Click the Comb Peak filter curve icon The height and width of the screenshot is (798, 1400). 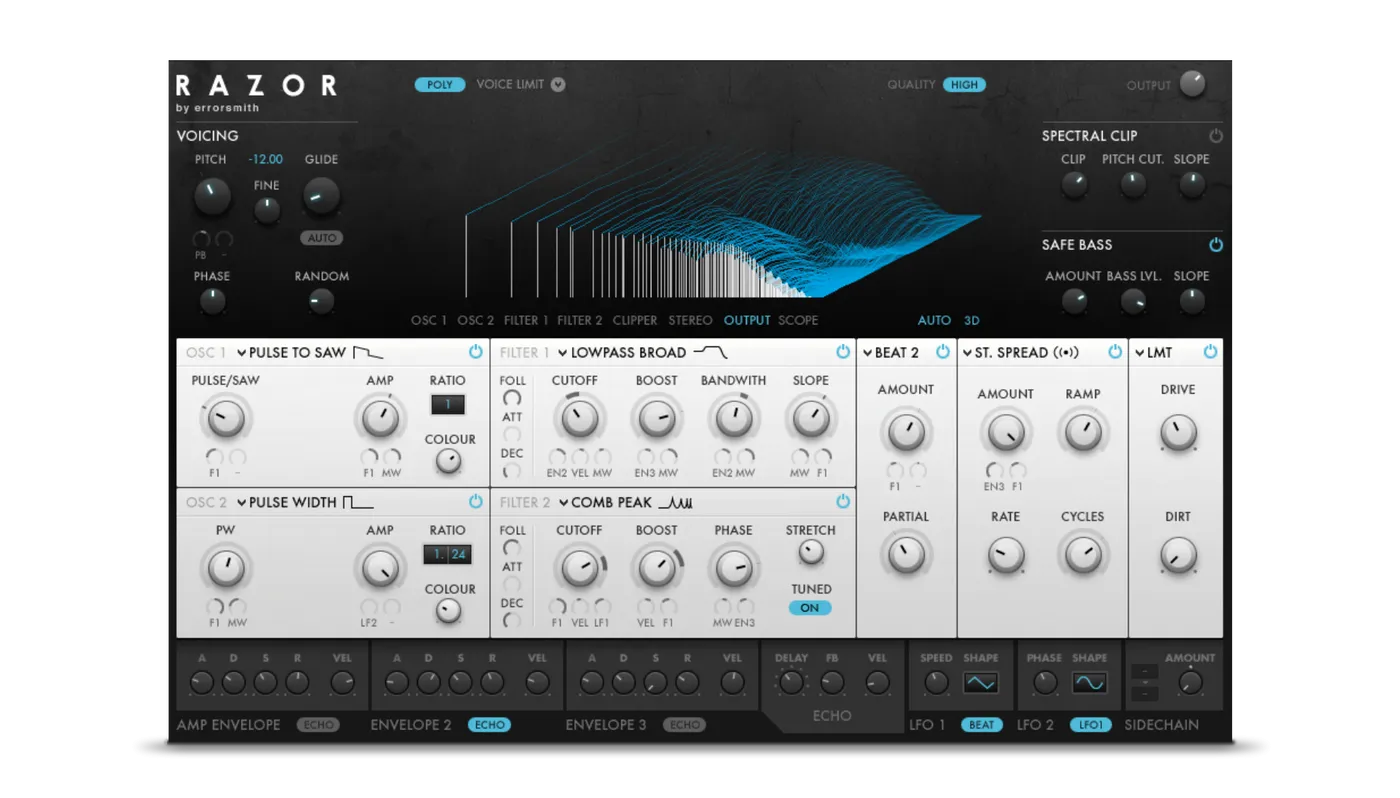point(675,502)
